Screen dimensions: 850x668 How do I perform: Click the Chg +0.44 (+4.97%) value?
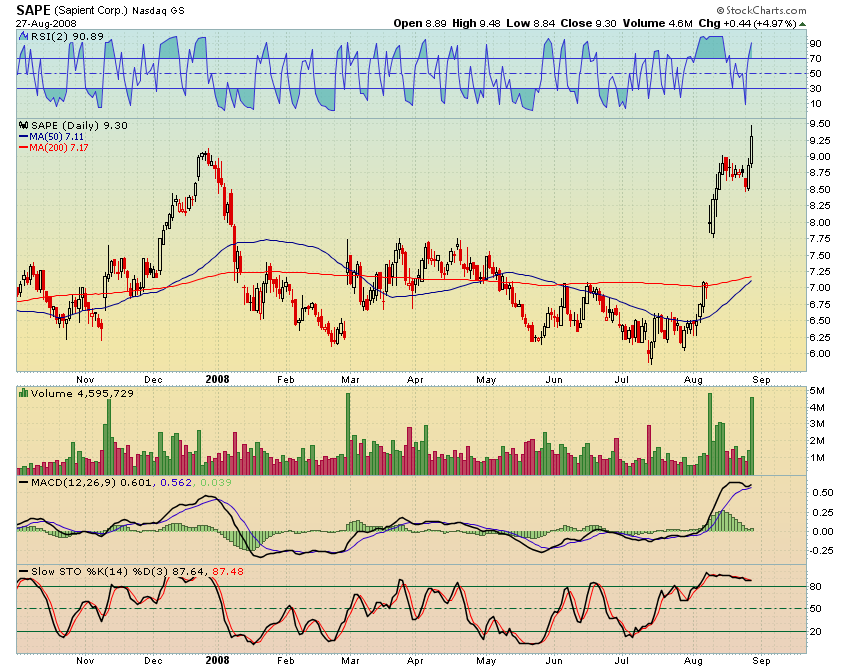coord(748,23)
